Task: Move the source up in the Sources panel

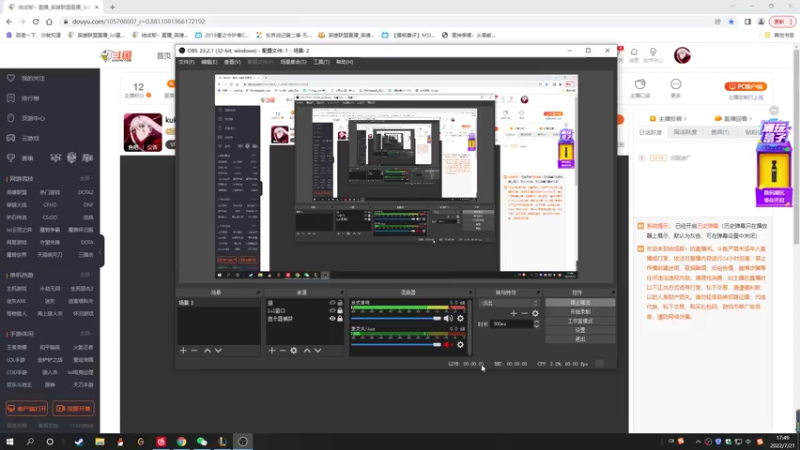Action: coord(307,351)
